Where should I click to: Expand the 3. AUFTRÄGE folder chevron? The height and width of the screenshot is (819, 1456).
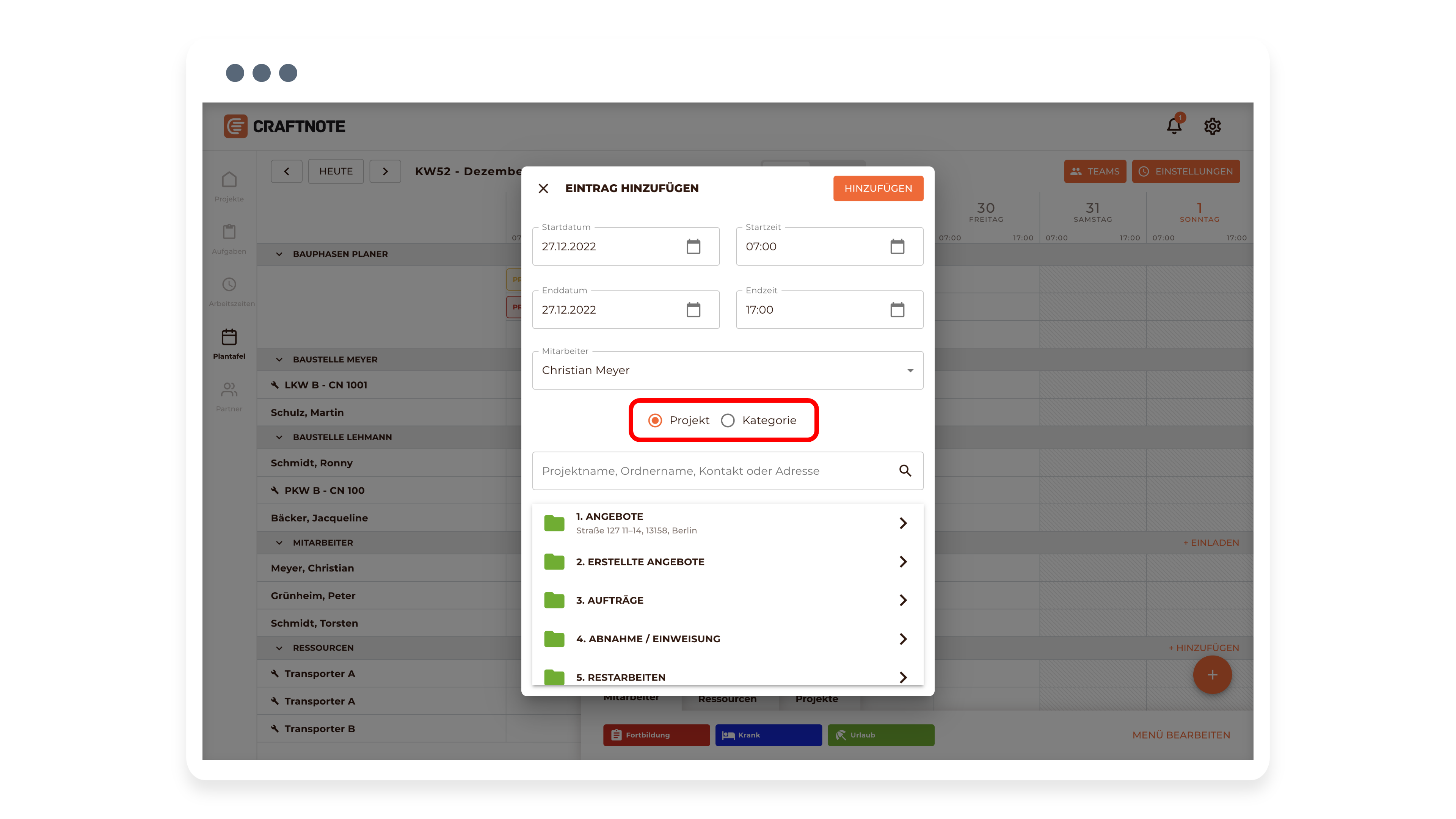pyautogui.click(x=903, y=600)
